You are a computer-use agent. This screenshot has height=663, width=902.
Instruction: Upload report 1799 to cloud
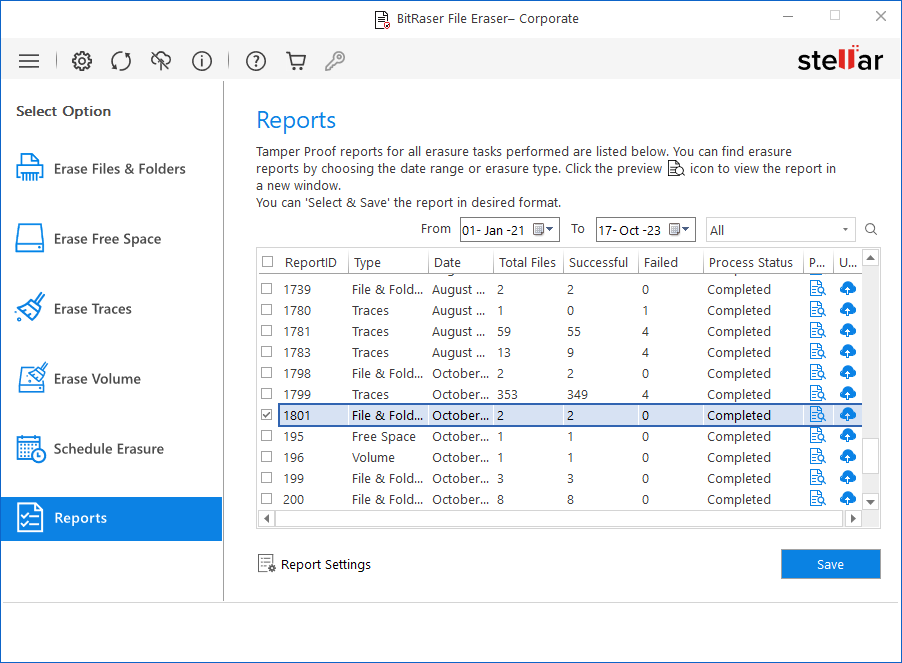click(x=847, y=394)
